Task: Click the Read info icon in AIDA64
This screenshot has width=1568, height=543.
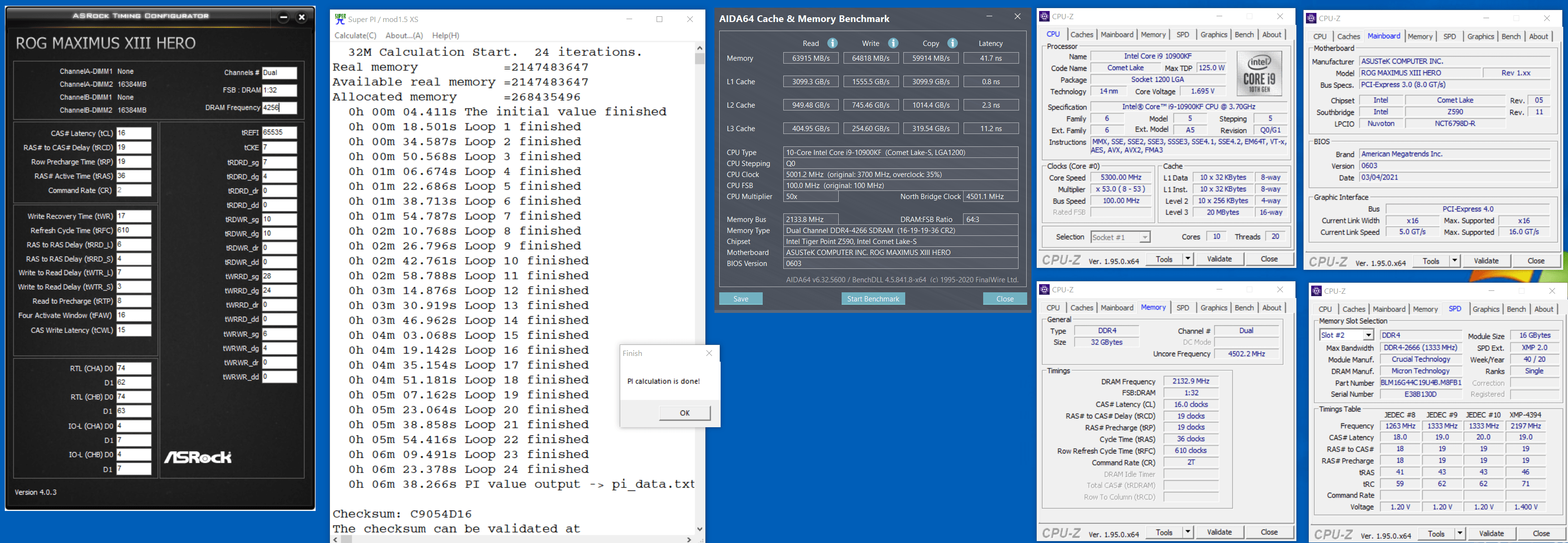Action: pos(832,43)
